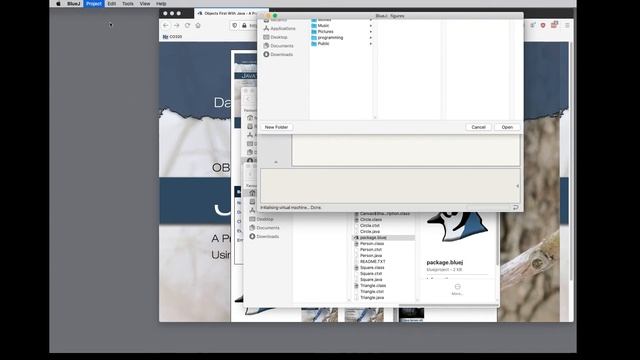This screenshot has width=640, height=360.
Task: Select Desktop in front dialog sidebar
Action: tap(276, 37)
